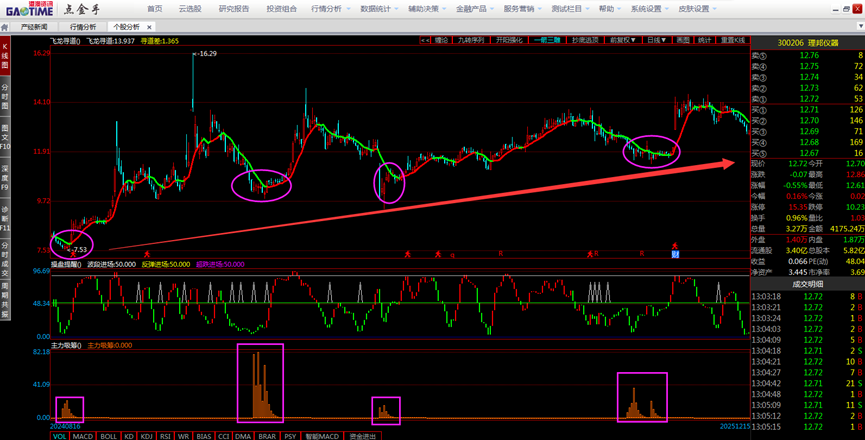Image resolution: width=865 pixels, height=440 pixels.
Task: Open the 诊断F11 sidebar item
Action: [5, 218]
